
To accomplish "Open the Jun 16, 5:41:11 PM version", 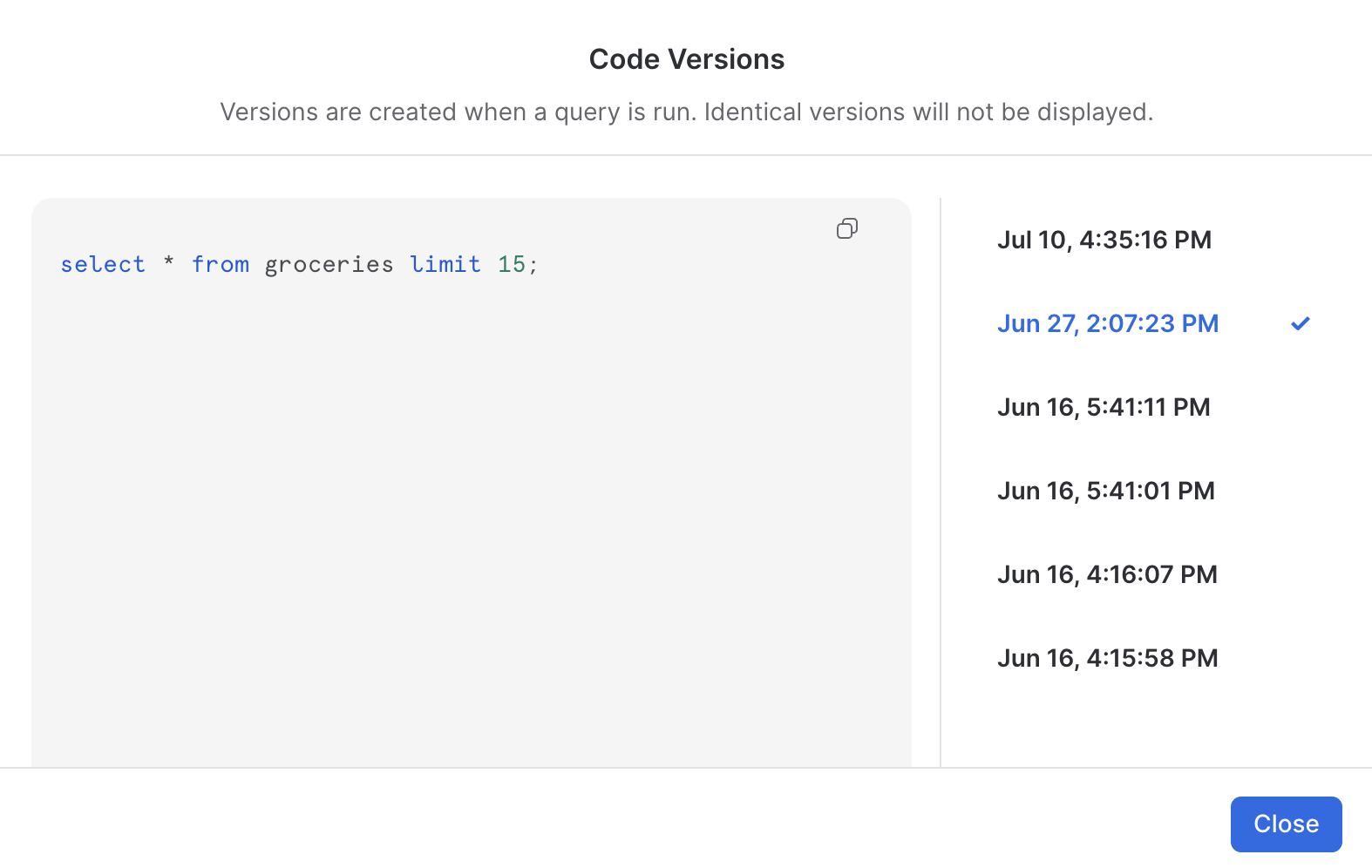I will pos(1104,407).
